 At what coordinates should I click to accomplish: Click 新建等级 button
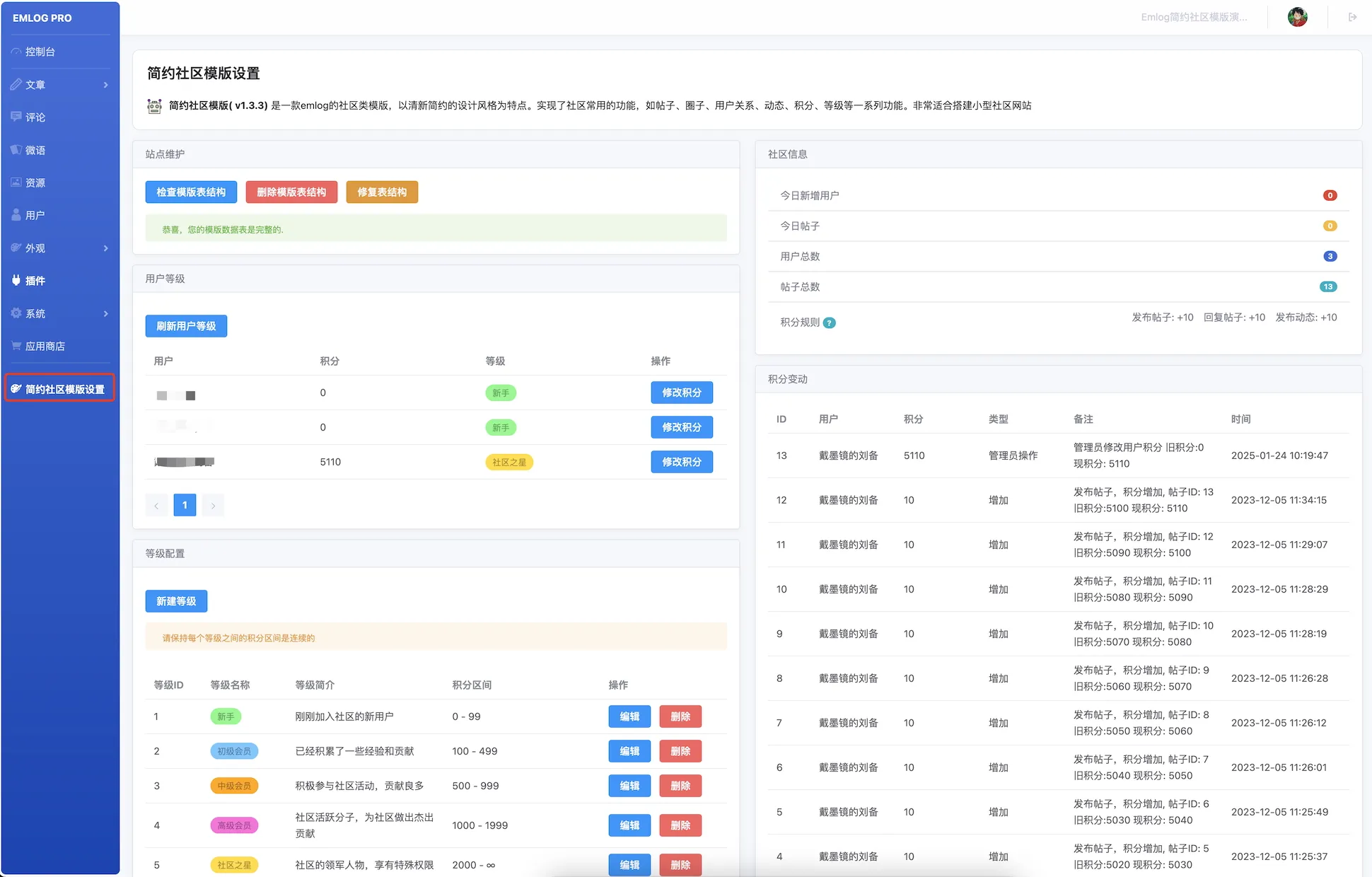[x=176, y=601]
